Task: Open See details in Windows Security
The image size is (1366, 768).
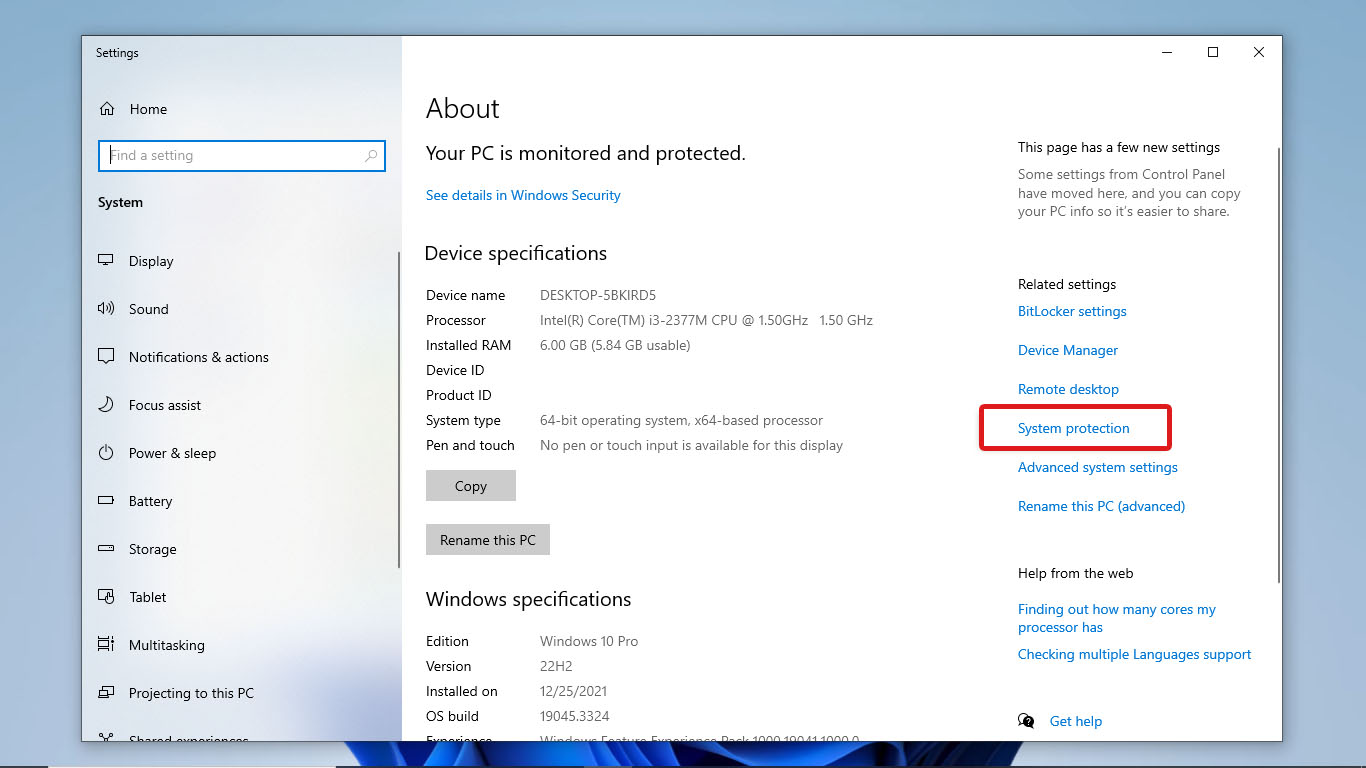Action: point(523,195)
